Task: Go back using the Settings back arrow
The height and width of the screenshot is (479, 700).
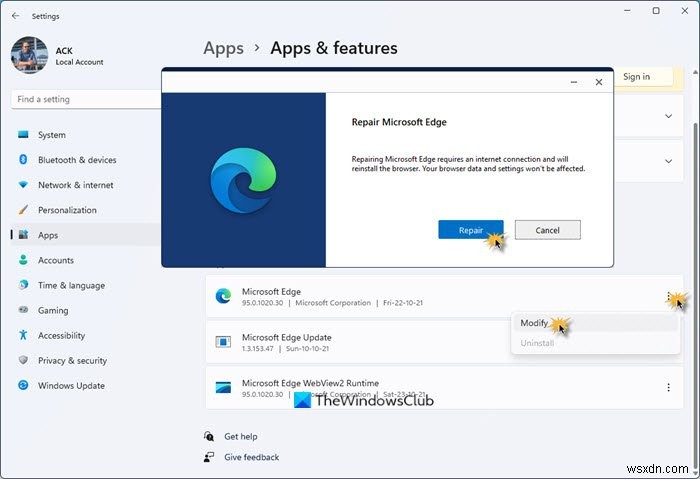Action: pos(16,16)
